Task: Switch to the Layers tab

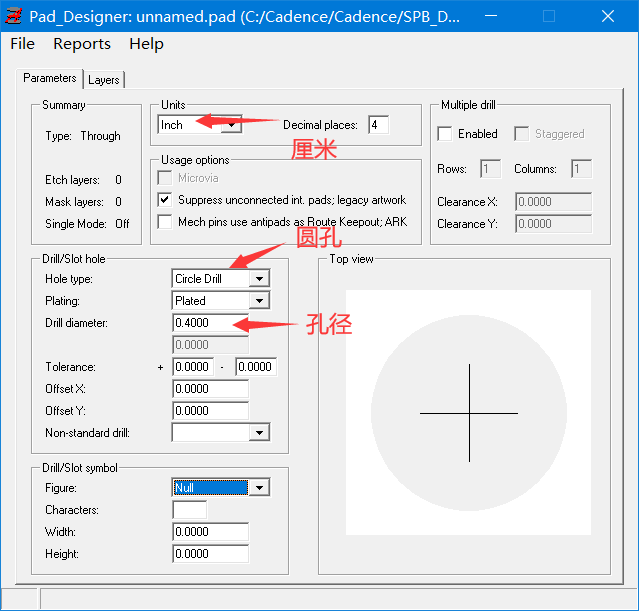Action: [x=103, y=80]
